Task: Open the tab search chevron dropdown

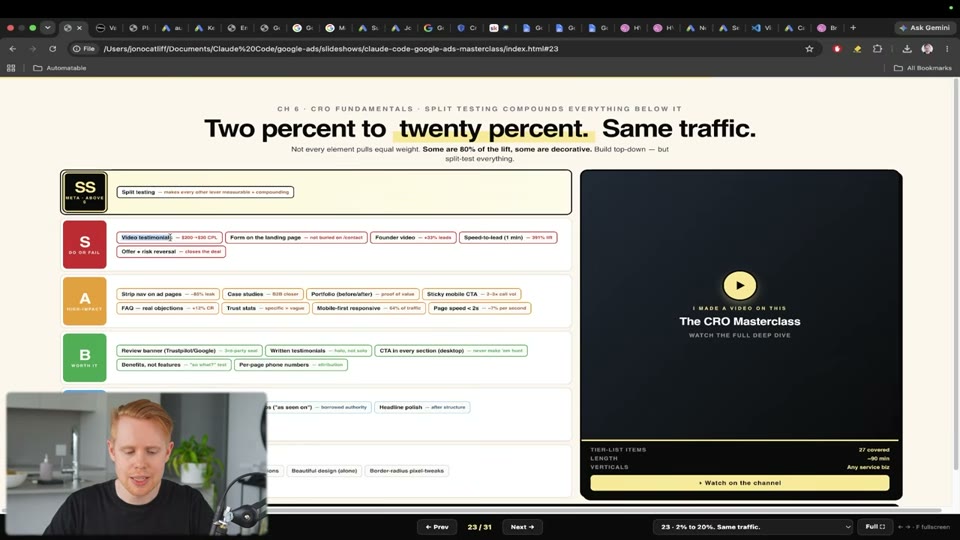Action: pos(47,28)
